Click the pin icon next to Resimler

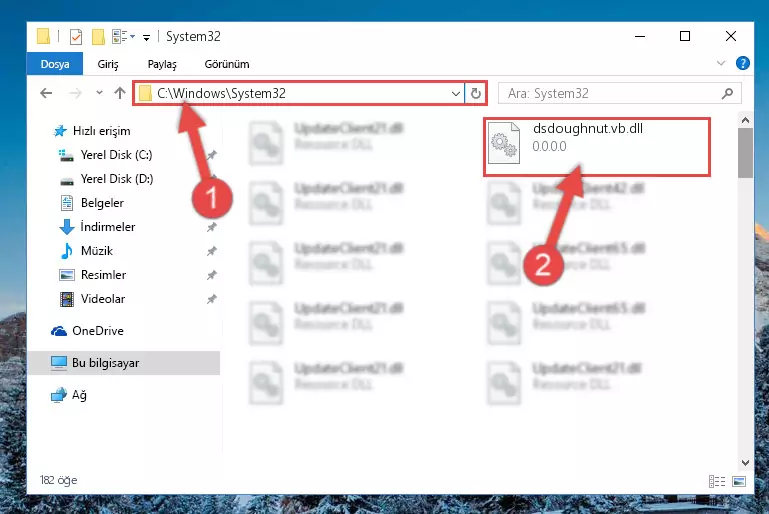211,275
